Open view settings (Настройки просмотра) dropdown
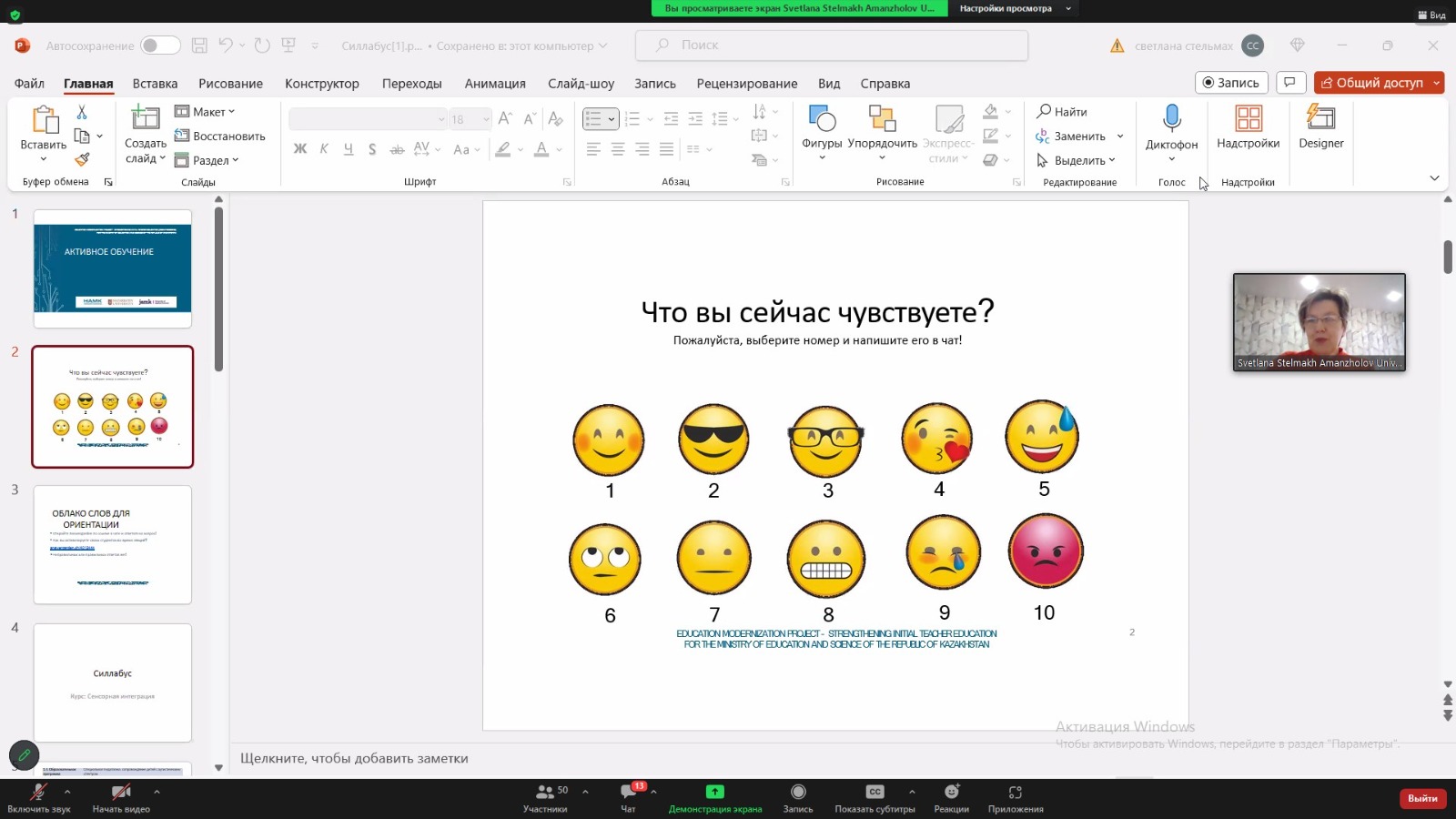Image resolution: width=1456 pixels, height=819 pixels. pyautogui.click(x=1014, y=9)
